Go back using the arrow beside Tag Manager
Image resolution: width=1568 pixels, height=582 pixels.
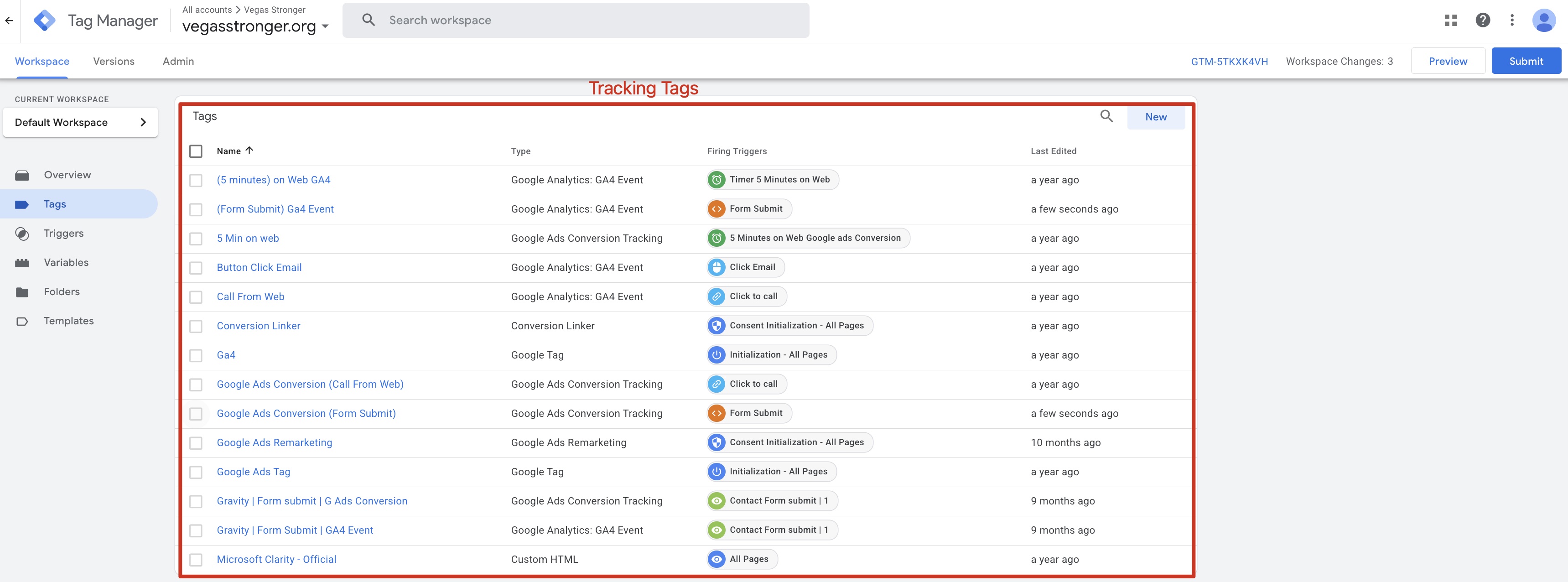click(x=9, y=21)
